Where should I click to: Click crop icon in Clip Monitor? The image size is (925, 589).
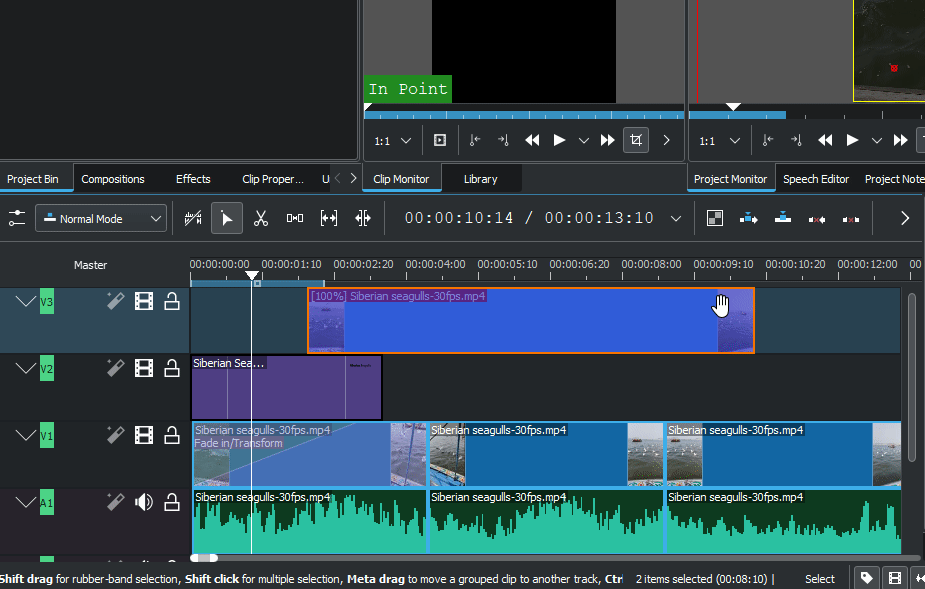[x=635, y=140]
